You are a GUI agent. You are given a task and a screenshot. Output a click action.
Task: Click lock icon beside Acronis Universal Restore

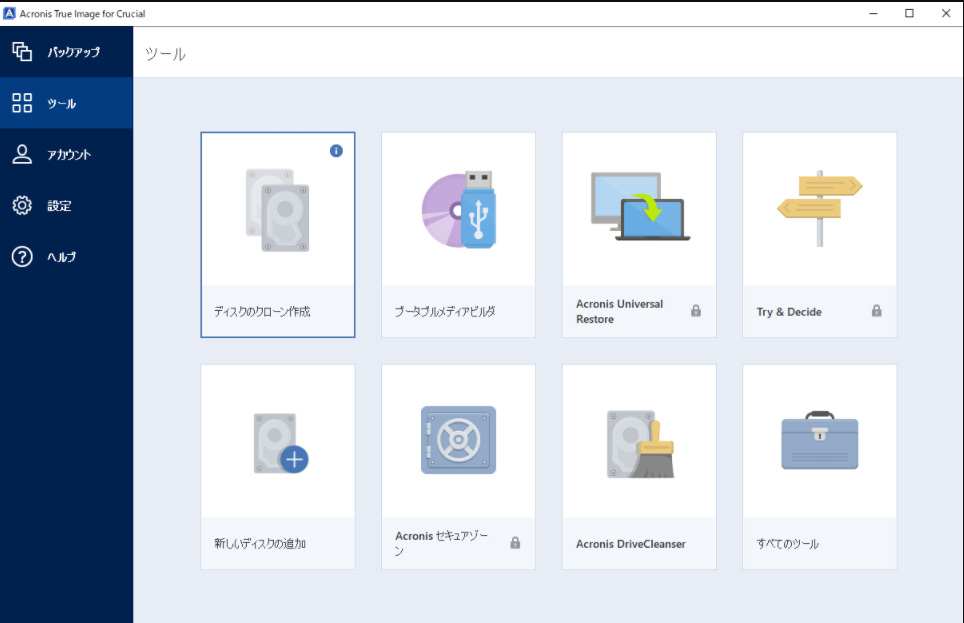point(696,311)
